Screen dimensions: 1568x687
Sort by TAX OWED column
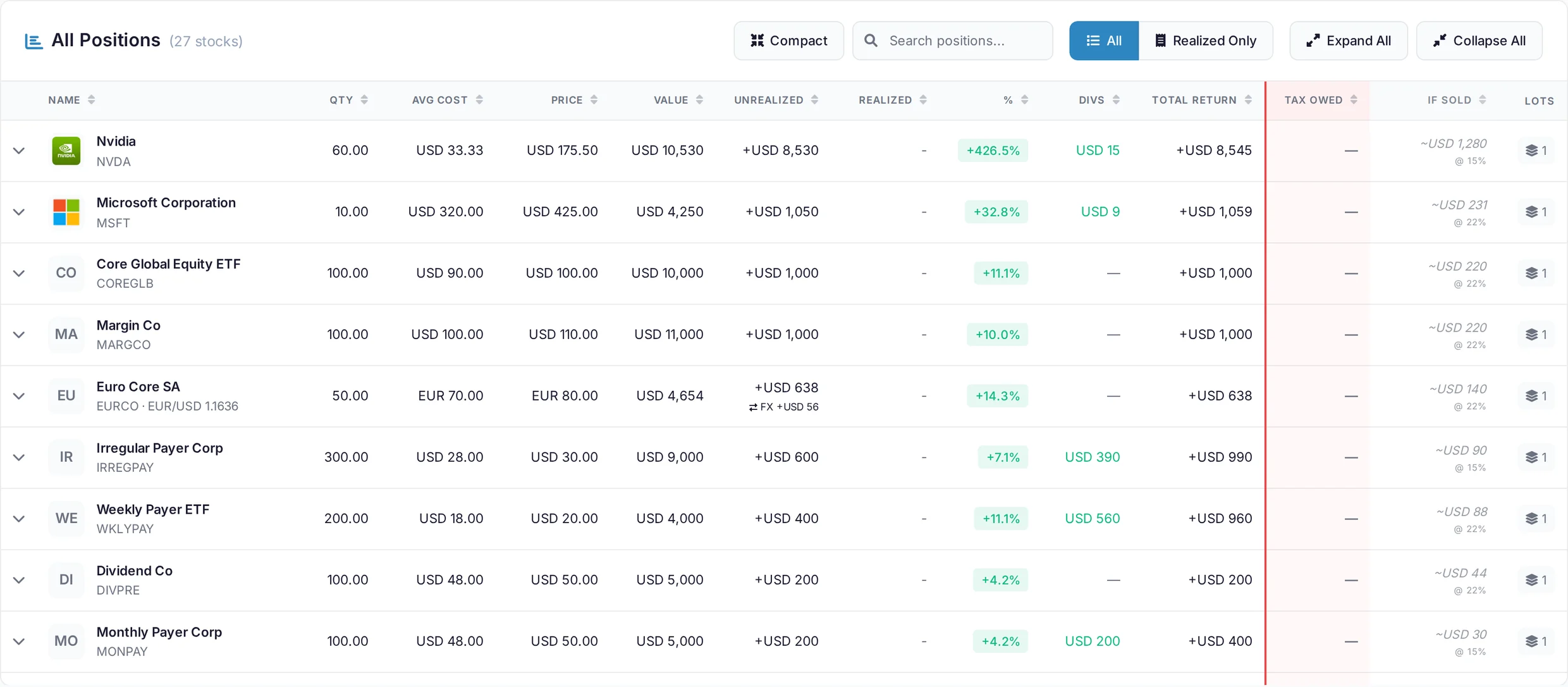(x=1320, y=100)
